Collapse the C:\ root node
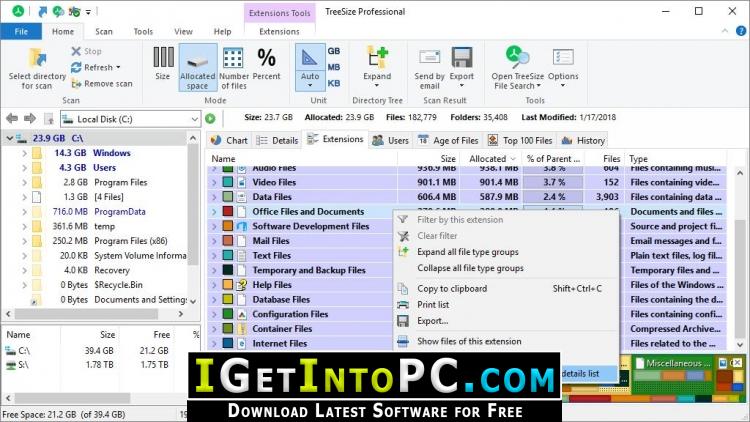Screen dimensions: 750x422 pyautogui.click(x=9, y=138)
